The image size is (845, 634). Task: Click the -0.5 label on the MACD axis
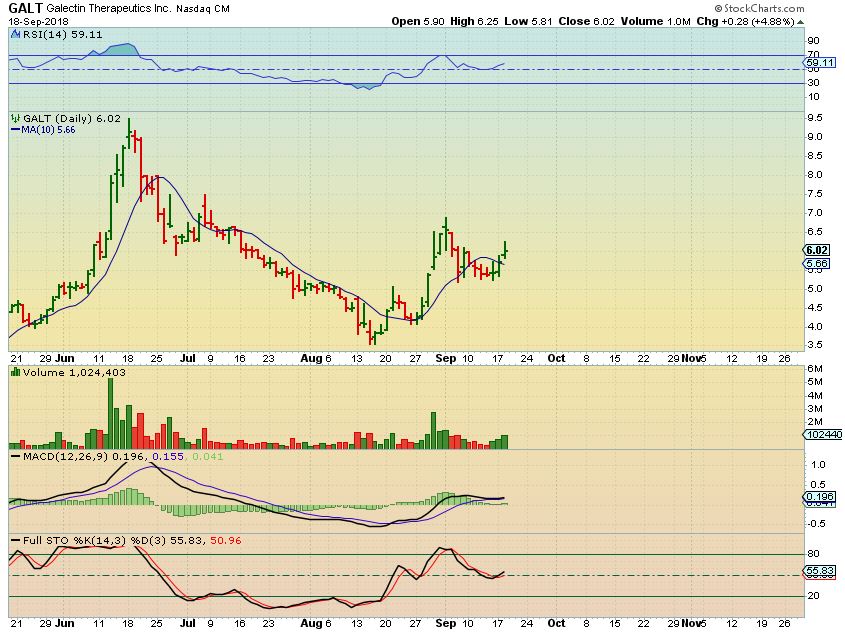tap(817, 524)
